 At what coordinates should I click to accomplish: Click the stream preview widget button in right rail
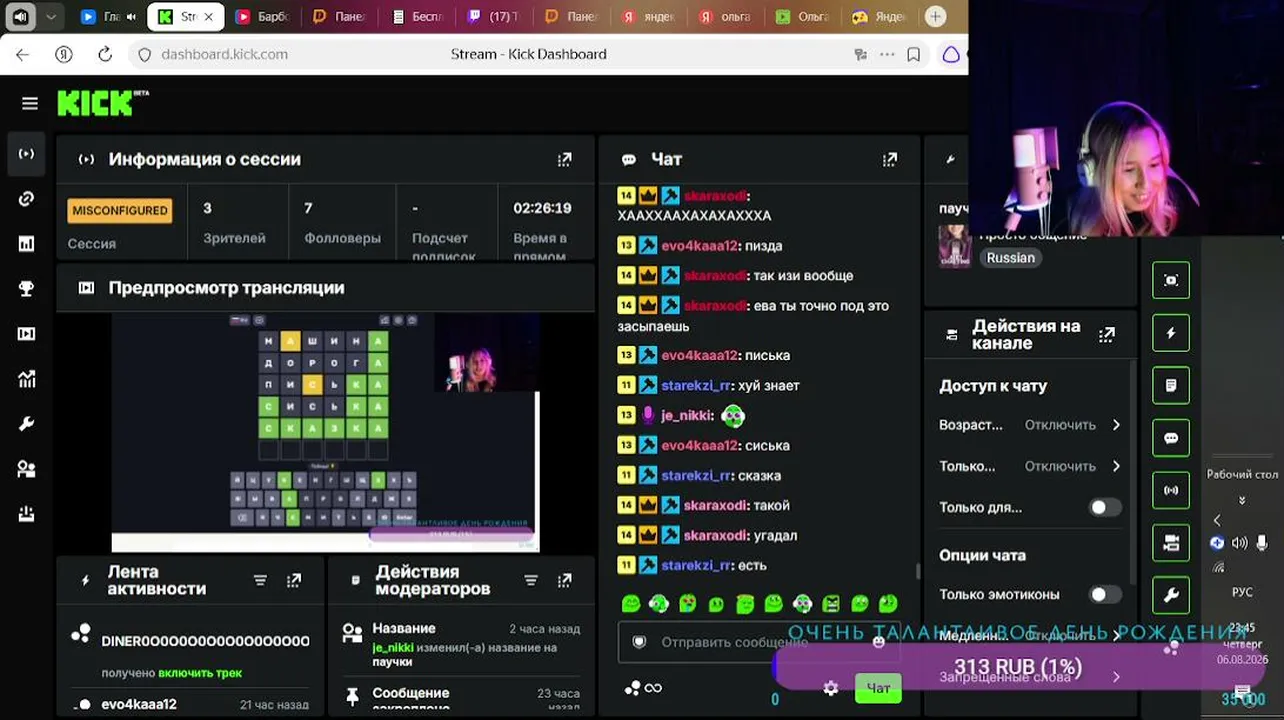click(1171, 280)
